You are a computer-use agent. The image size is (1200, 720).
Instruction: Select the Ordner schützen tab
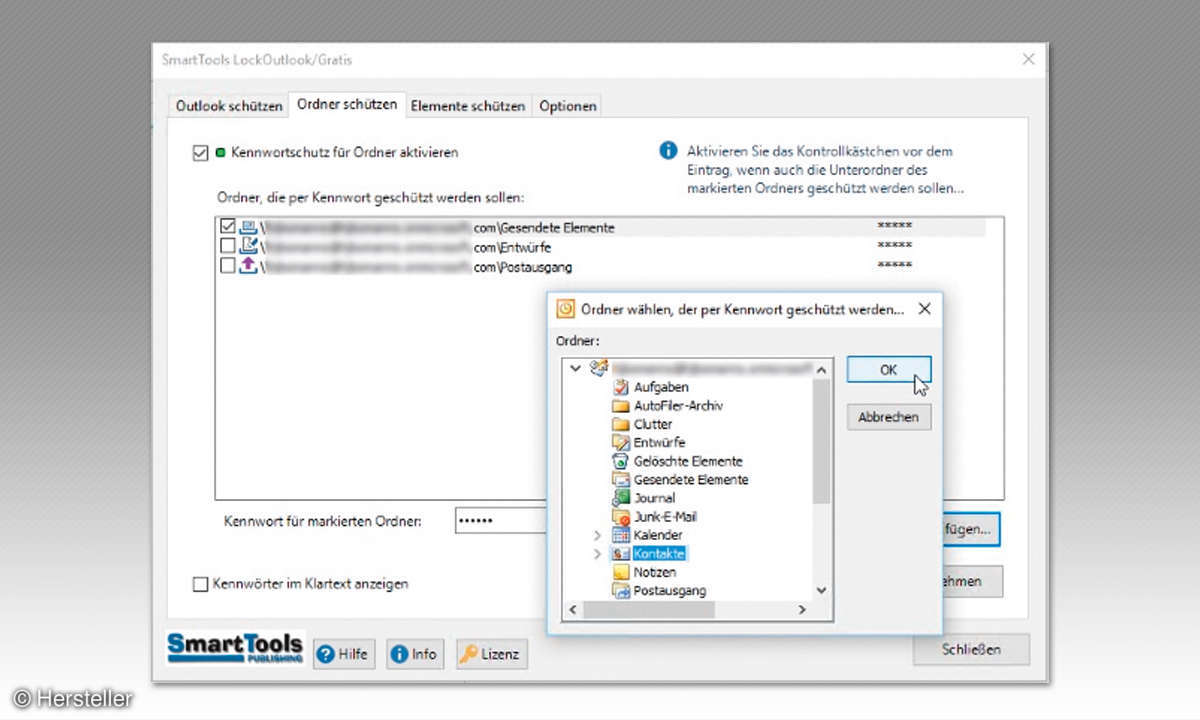(347, 104)
